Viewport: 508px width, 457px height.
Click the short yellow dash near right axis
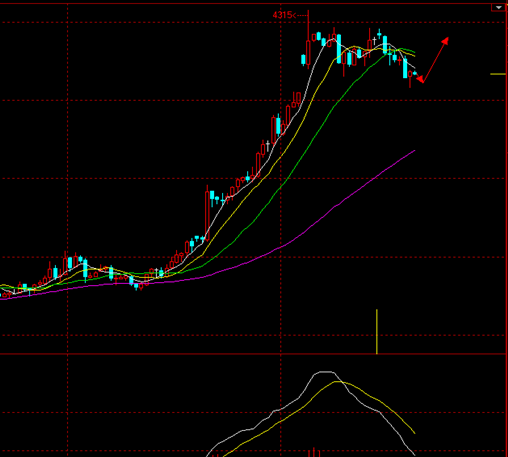click(x=498, y=74)
